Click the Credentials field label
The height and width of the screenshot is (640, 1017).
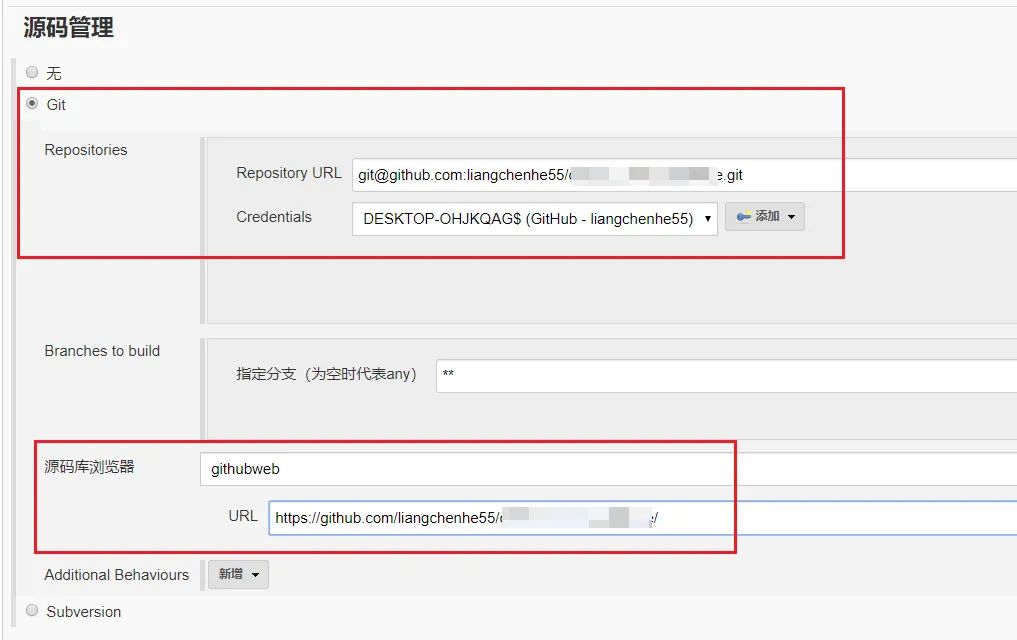pos(274,217)
